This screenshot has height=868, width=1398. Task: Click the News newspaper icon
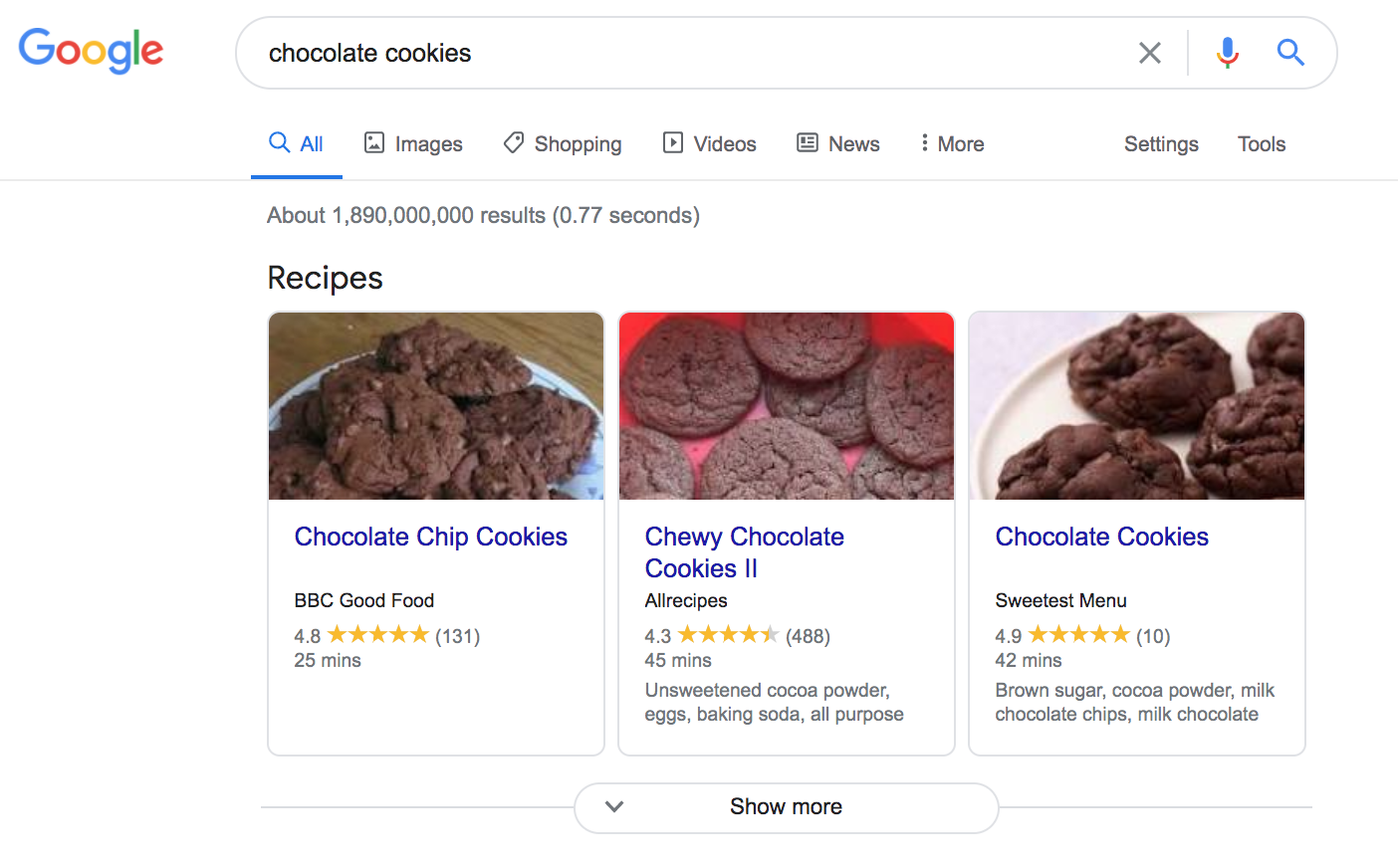(x=807, y=142)
